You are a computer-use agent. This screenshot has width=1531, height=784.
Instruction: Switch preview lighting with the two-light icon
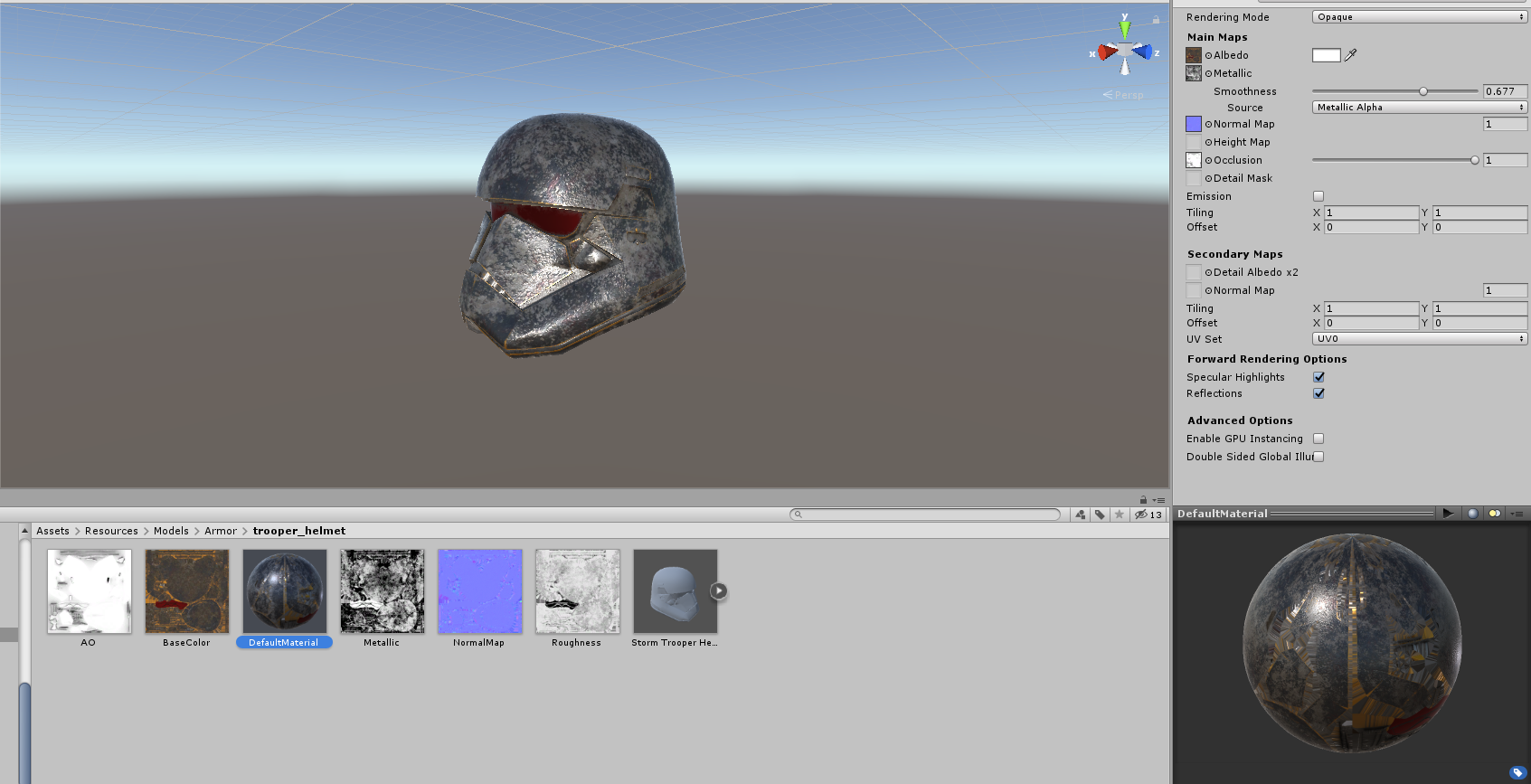point(1495,514)
